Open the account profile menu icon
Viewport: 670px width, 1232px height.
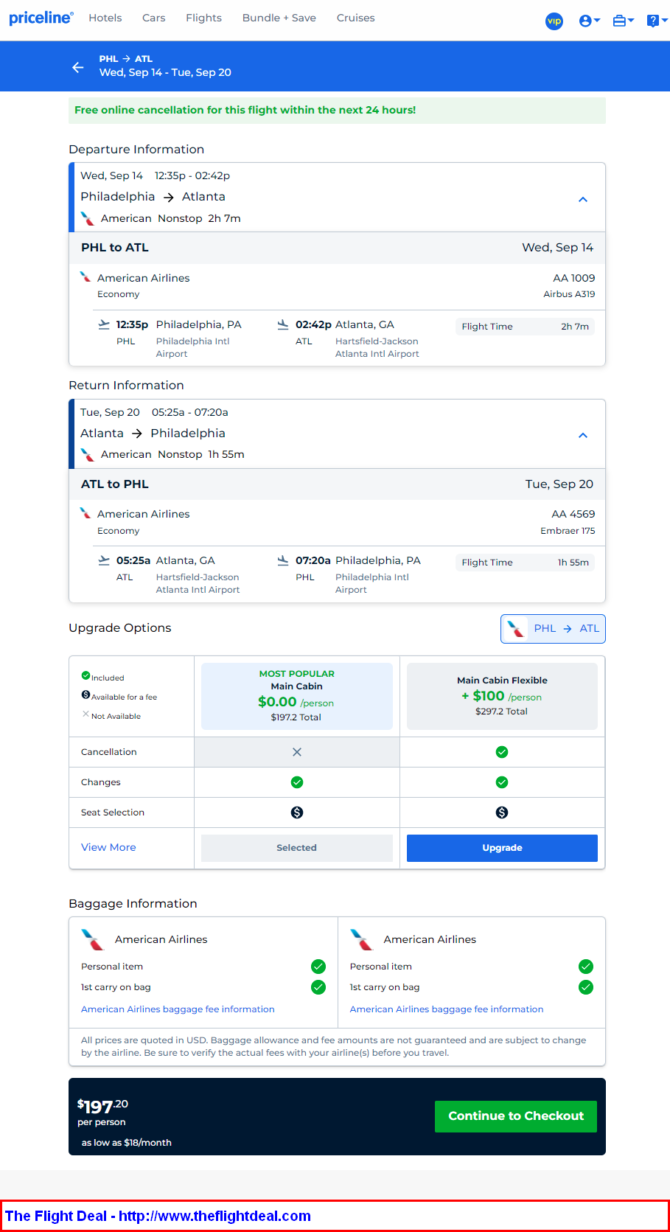(x=589, y=20)
